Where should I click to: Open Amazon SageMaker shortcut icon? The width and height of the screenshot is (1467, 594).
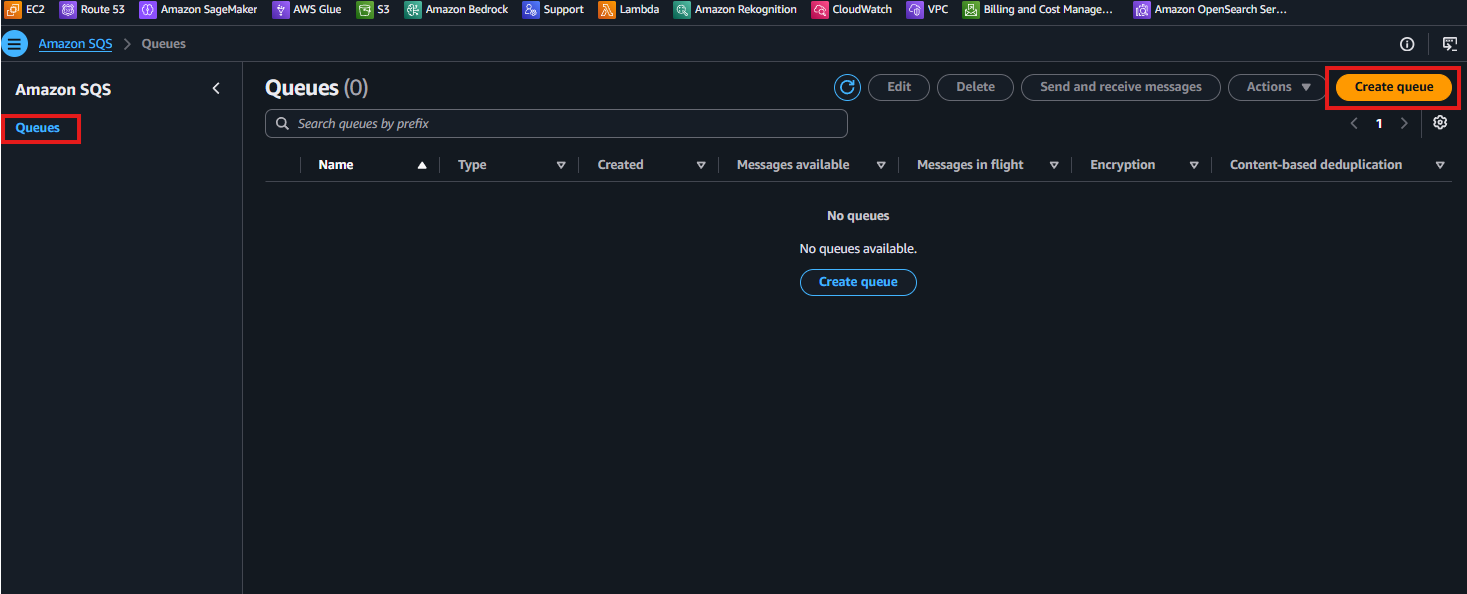click(x=148, y=10)
